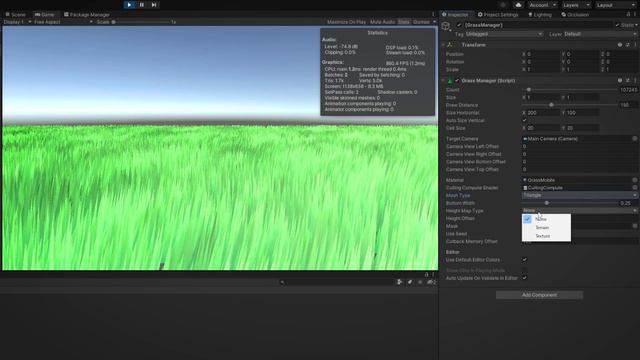The image size is (640, 360).
Task: Open the Static flags dropdown arrow
Action: point(636,25)
